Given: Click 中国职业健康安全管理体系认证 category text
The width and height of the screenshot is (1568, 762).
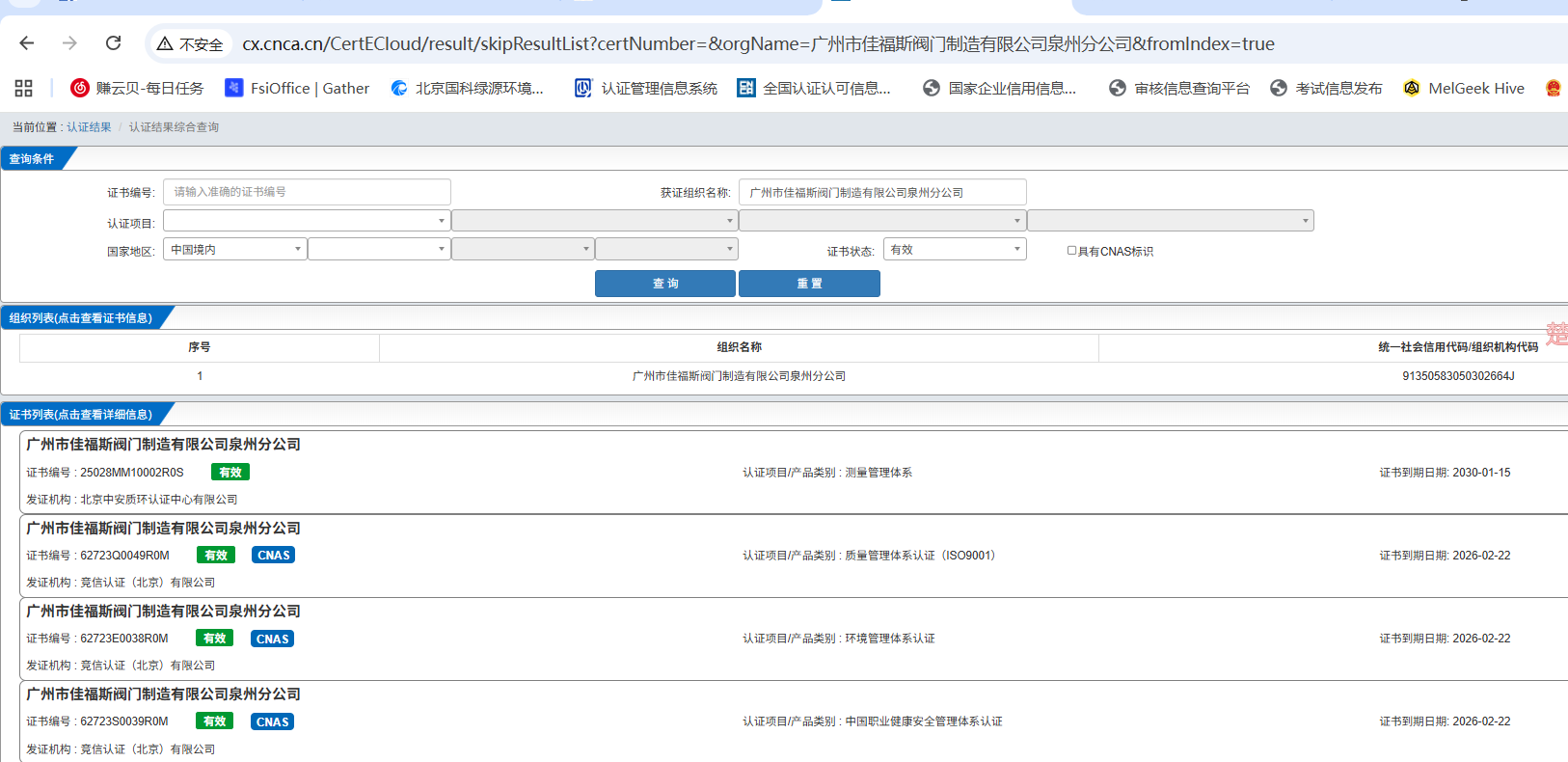Looking at the screenshot, I should [924, 721].
